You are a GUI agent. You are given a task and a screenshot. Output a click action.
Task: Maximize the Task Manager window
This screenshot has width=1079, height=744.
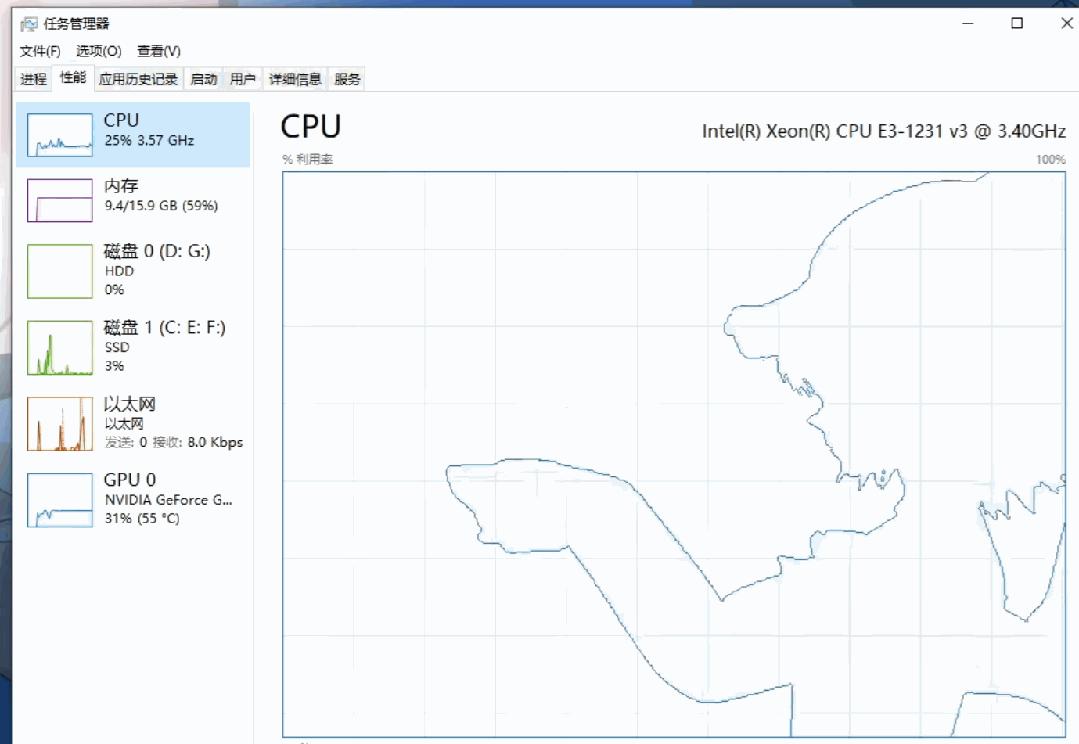coord(1017,23)
